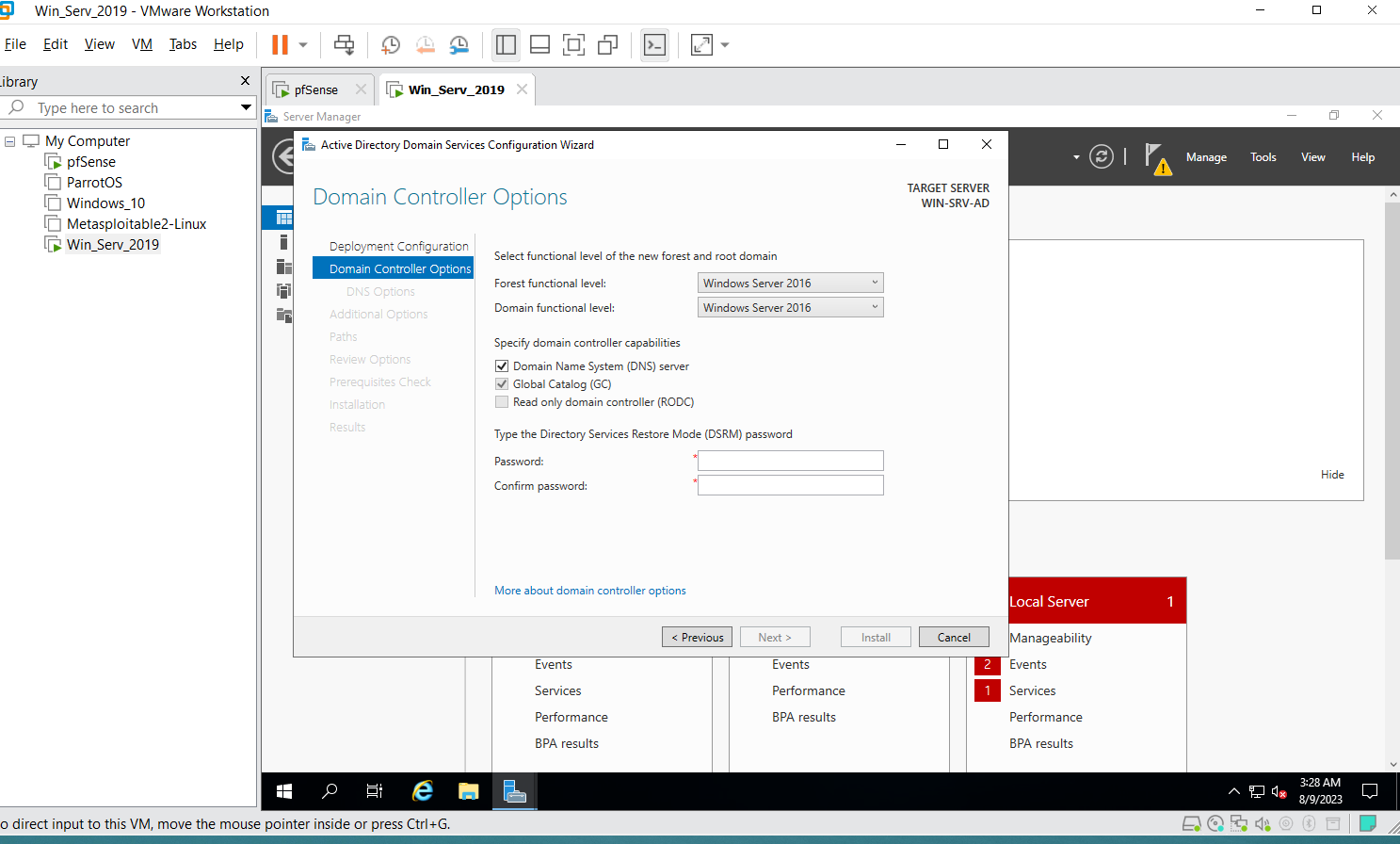Open Task View on guest taskbar
The width and height of the screenshot is (1400, 844).
(375, 791)
